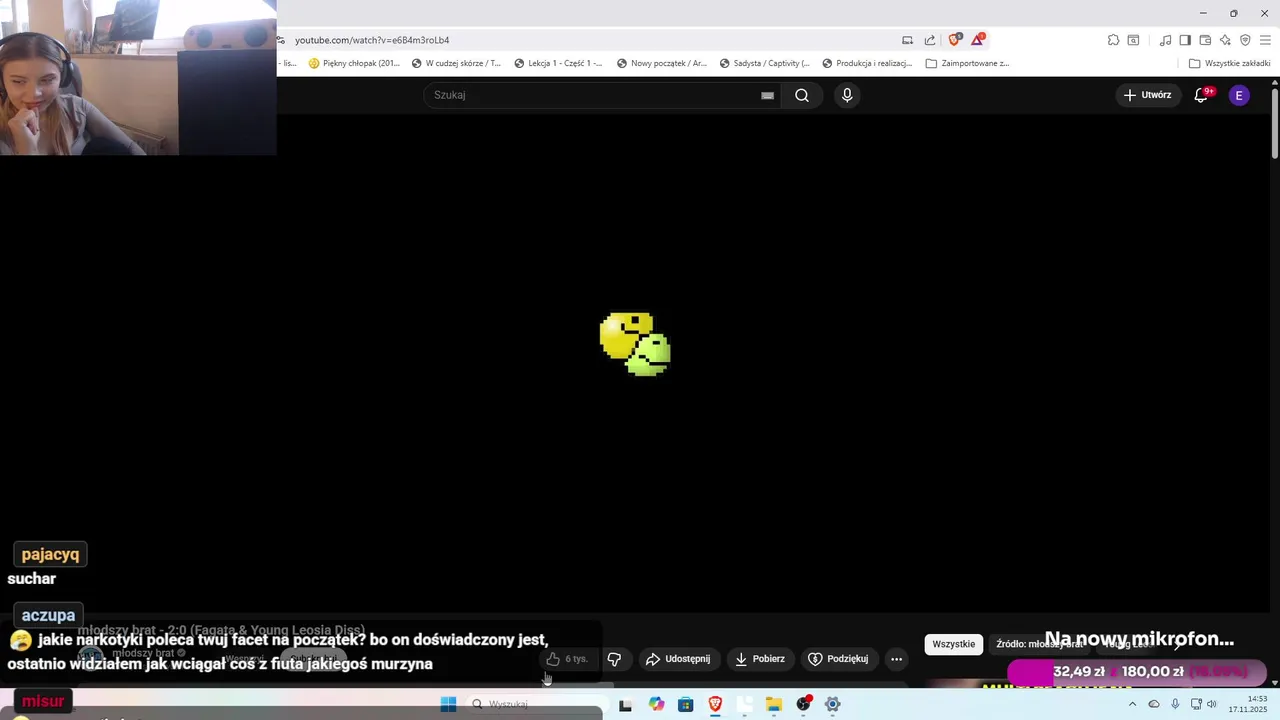Open the purple E account avatar
The height and width of the screenshot is (720, 1280).
point(1239,95)
